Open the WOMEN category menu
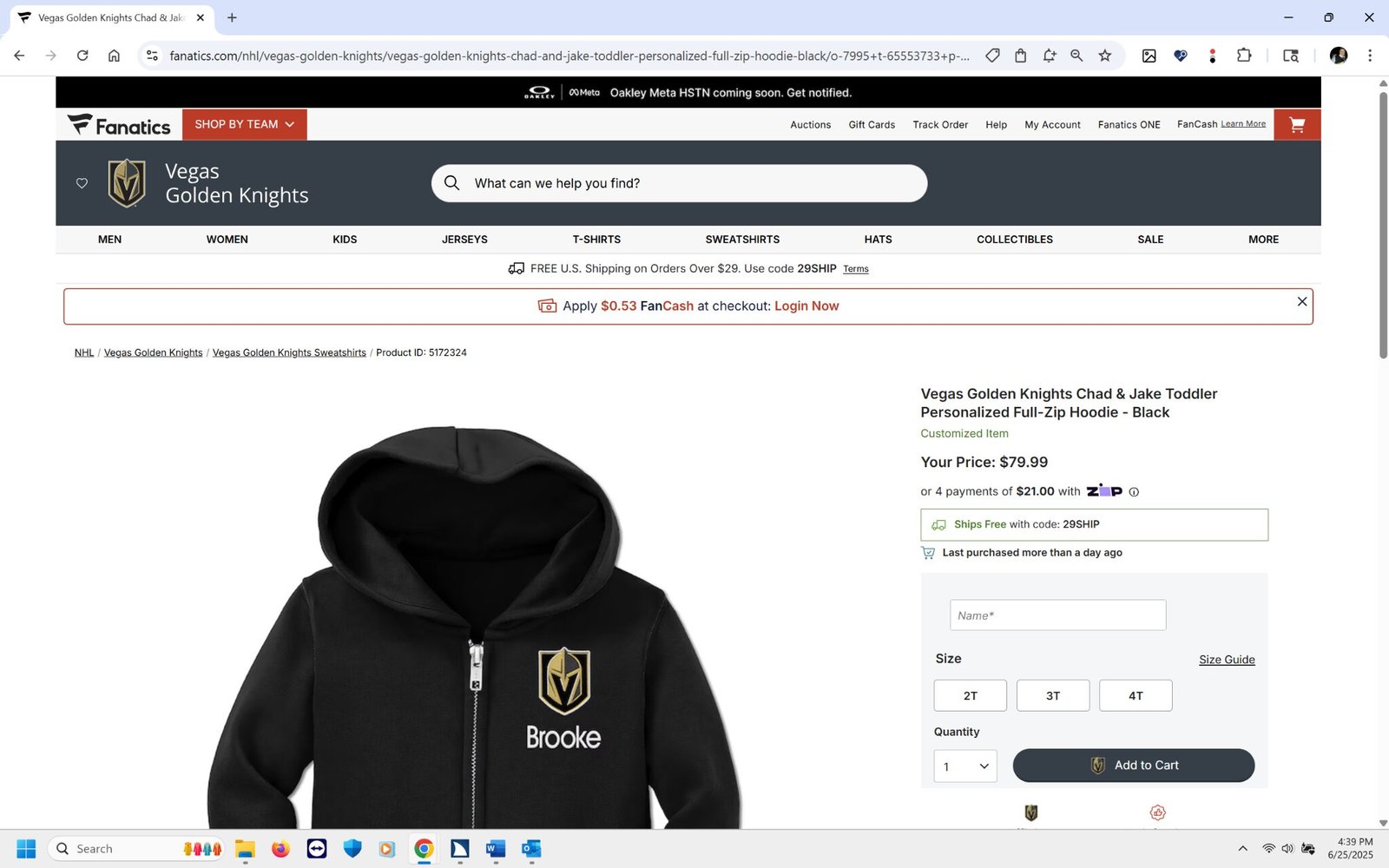 (227, 240)
